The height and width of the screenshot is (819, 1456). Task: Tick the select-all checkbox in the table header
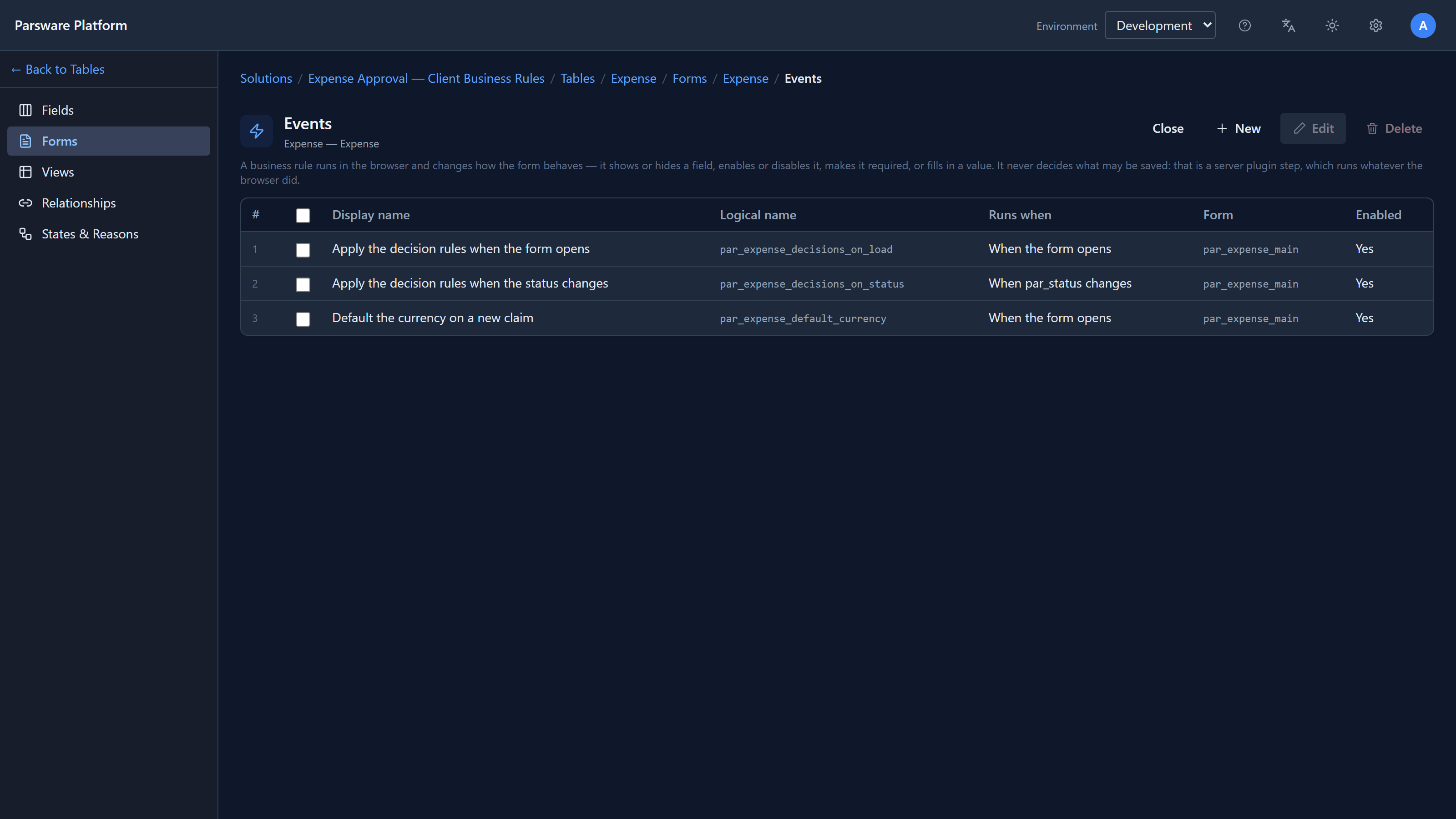[x=303, y=215]
